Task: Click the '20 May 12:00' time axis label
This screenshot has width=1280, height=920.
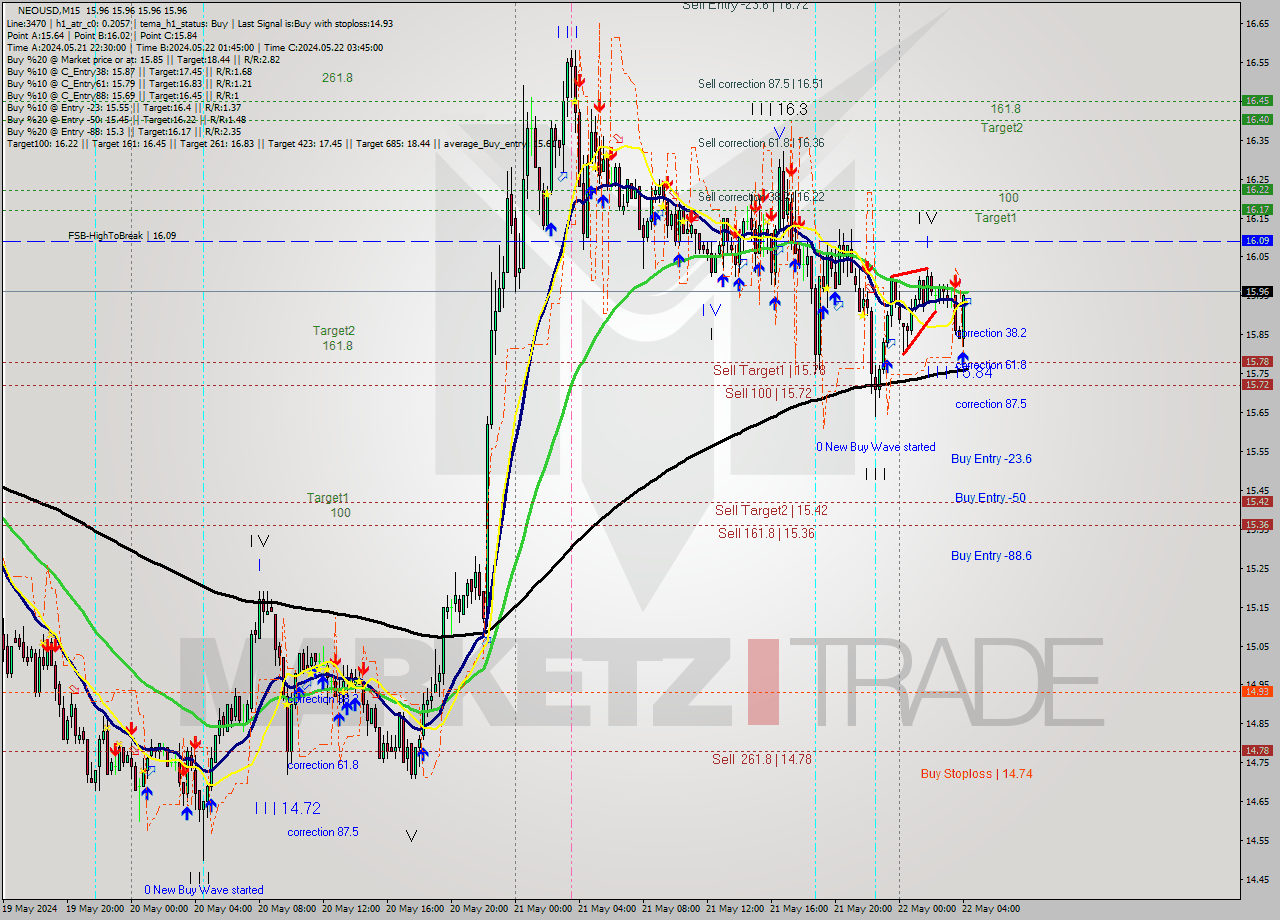Action: pyautogui.click(x=351, y=909)
